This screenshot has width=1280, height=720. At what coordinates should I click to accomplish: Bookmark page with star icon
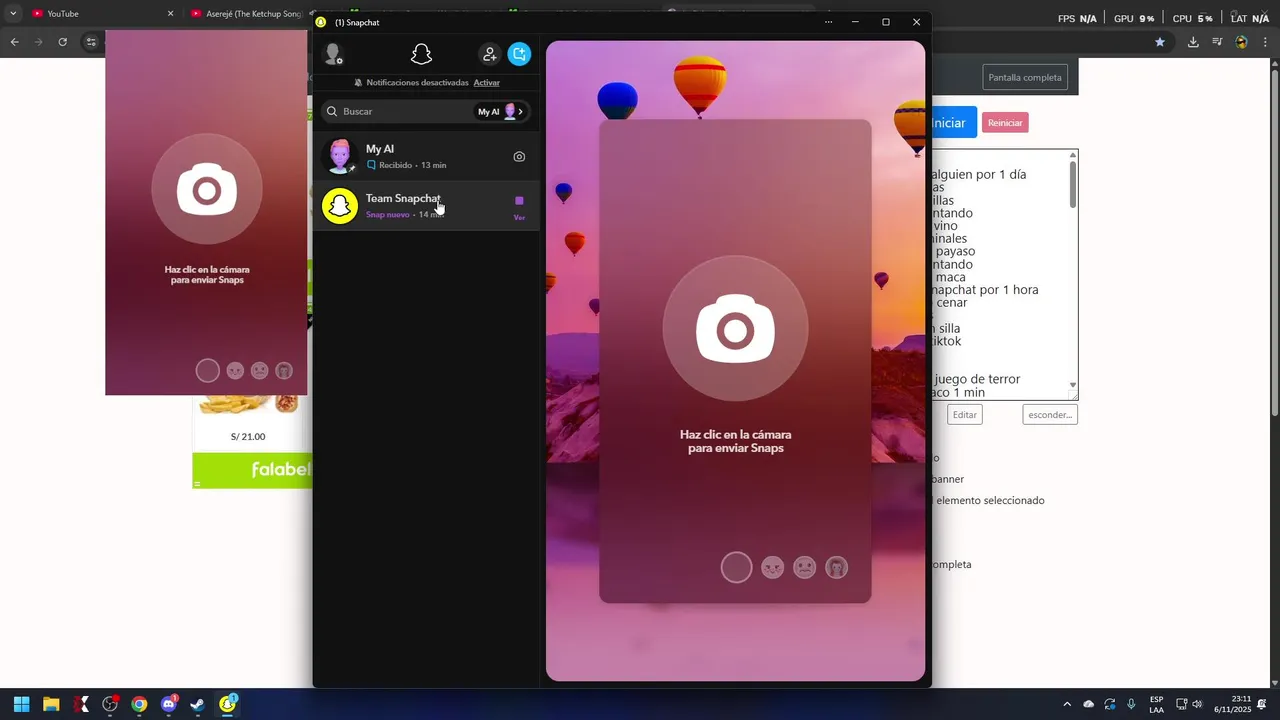point(1160,42)
